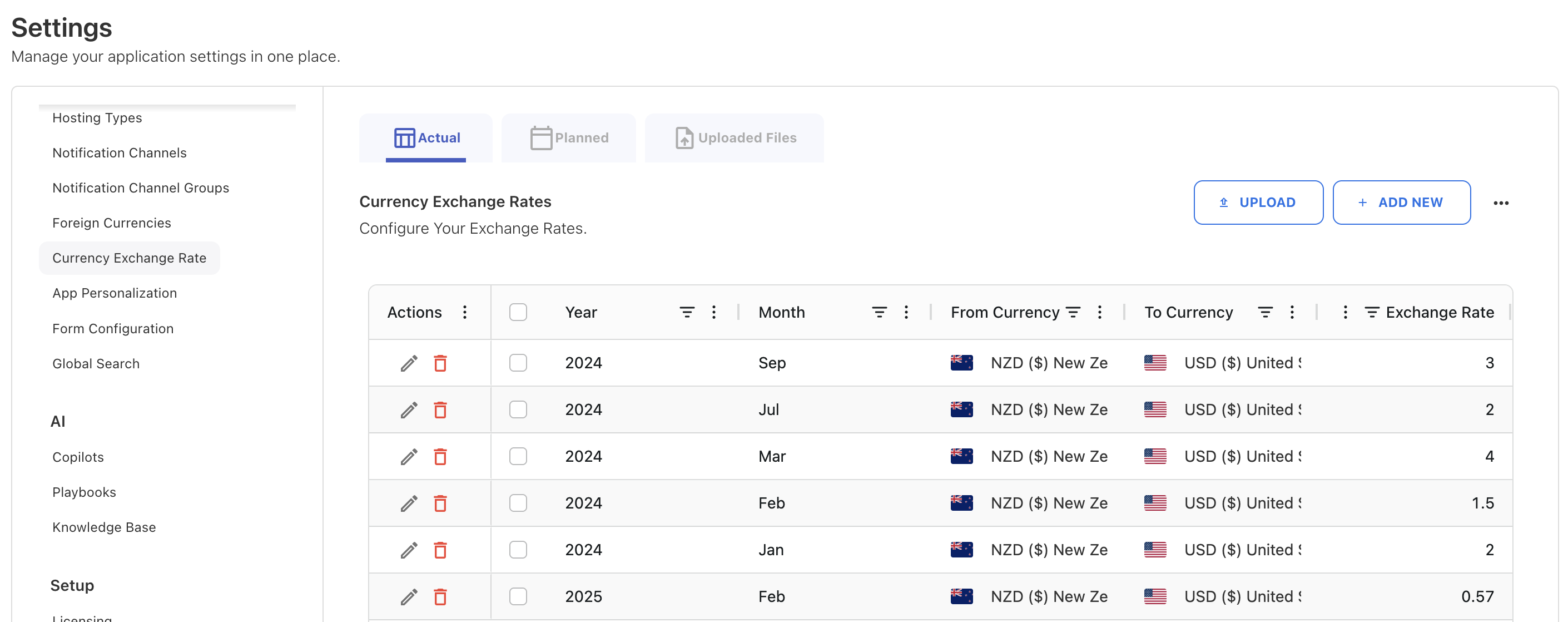Click ADD NEW exchange rate button
This screenshot has height=622, width=1568.
click(x=1401, y=203)
